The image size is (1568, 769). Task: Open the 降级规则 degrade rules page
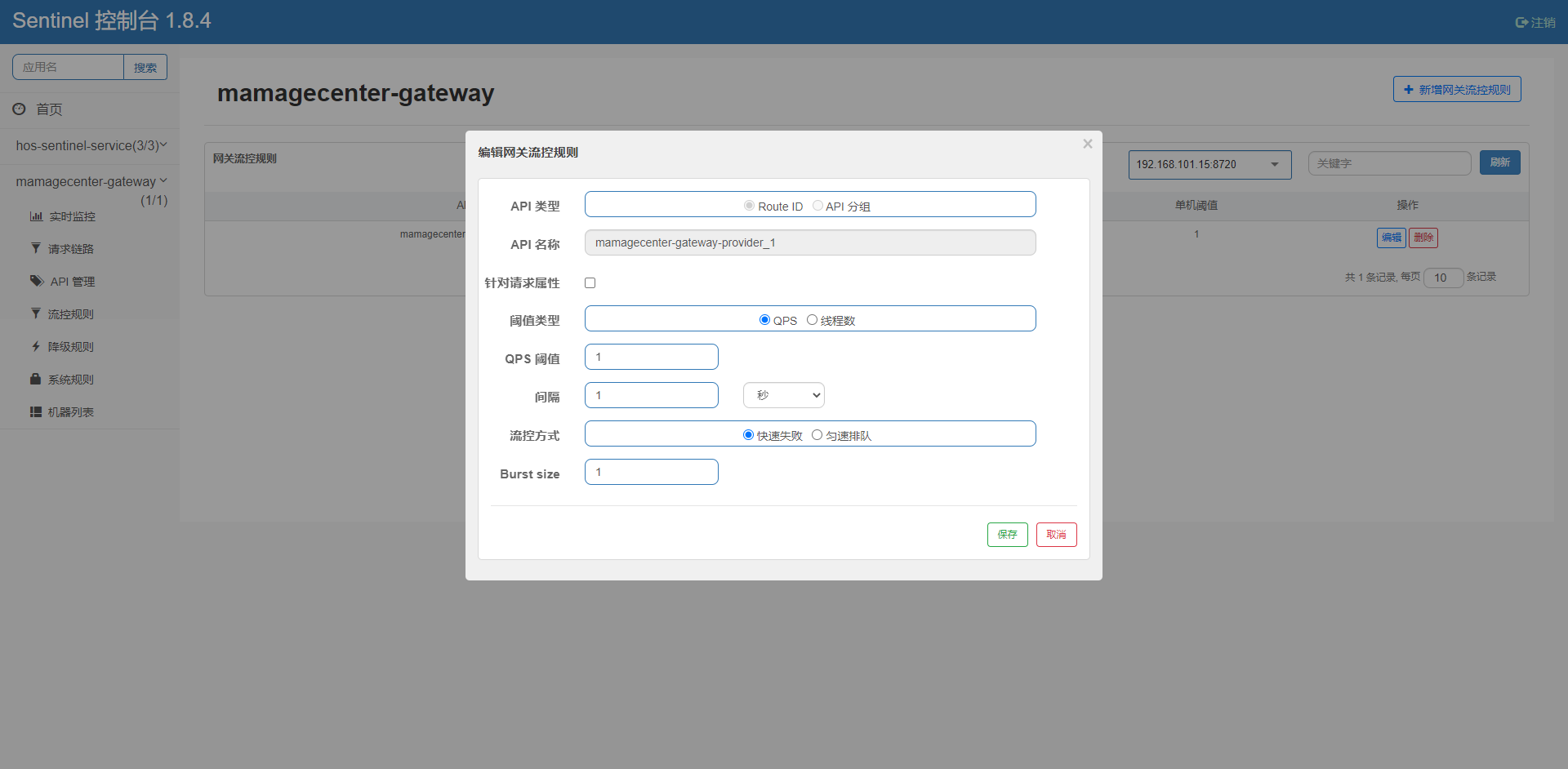click(71, 346)
